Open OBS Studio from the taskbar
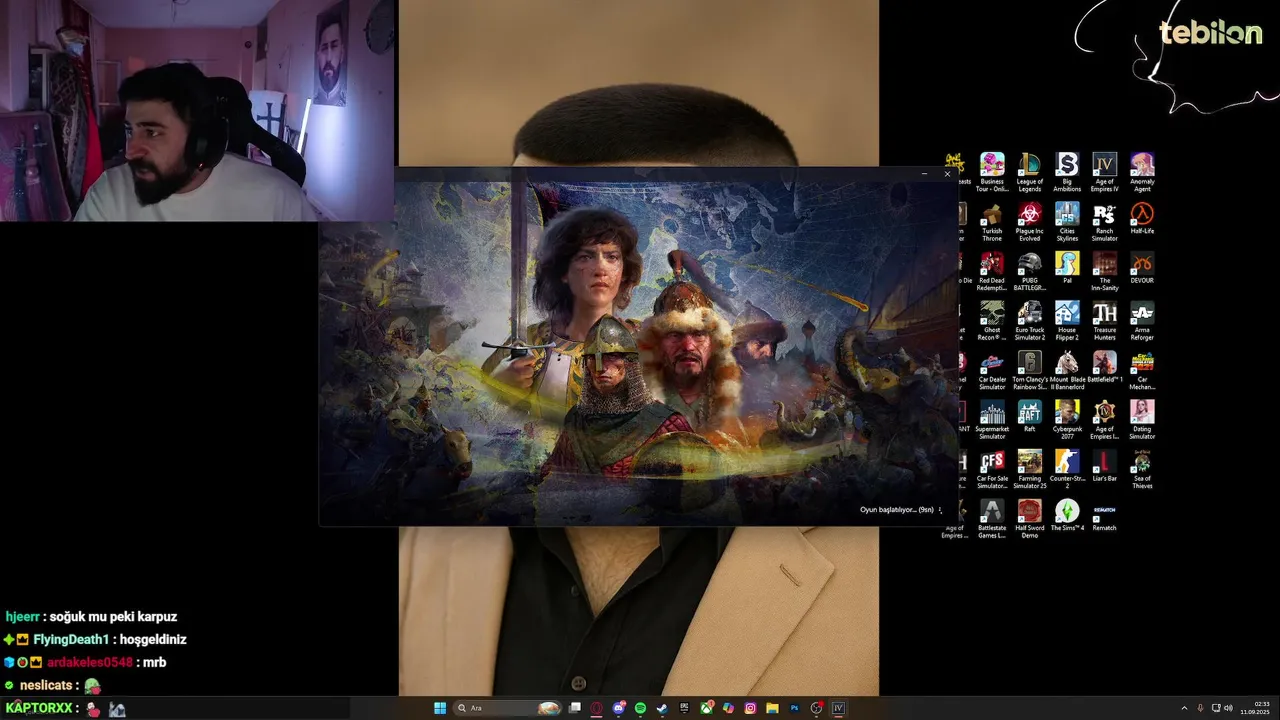 816,708
